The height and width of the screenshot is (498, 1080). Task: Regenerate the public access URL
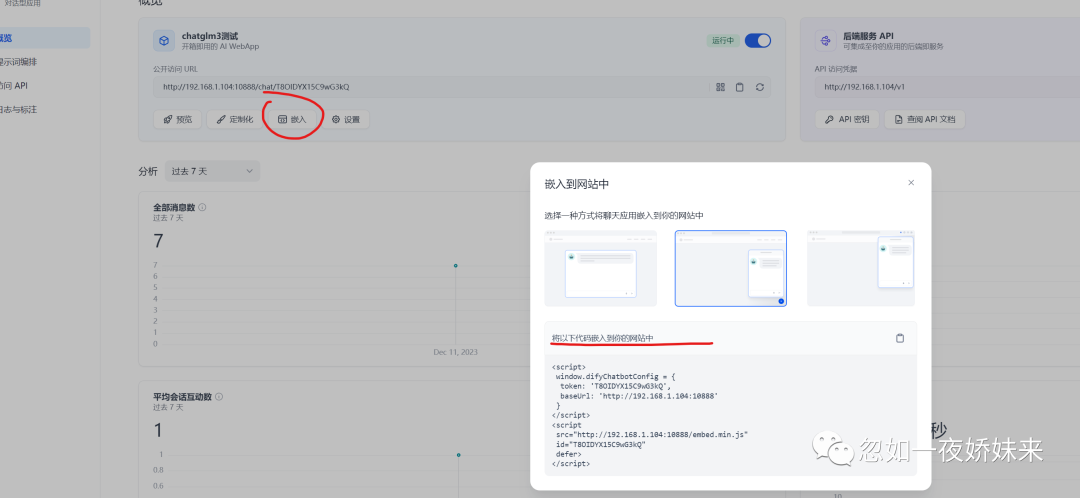pos(760,87)
